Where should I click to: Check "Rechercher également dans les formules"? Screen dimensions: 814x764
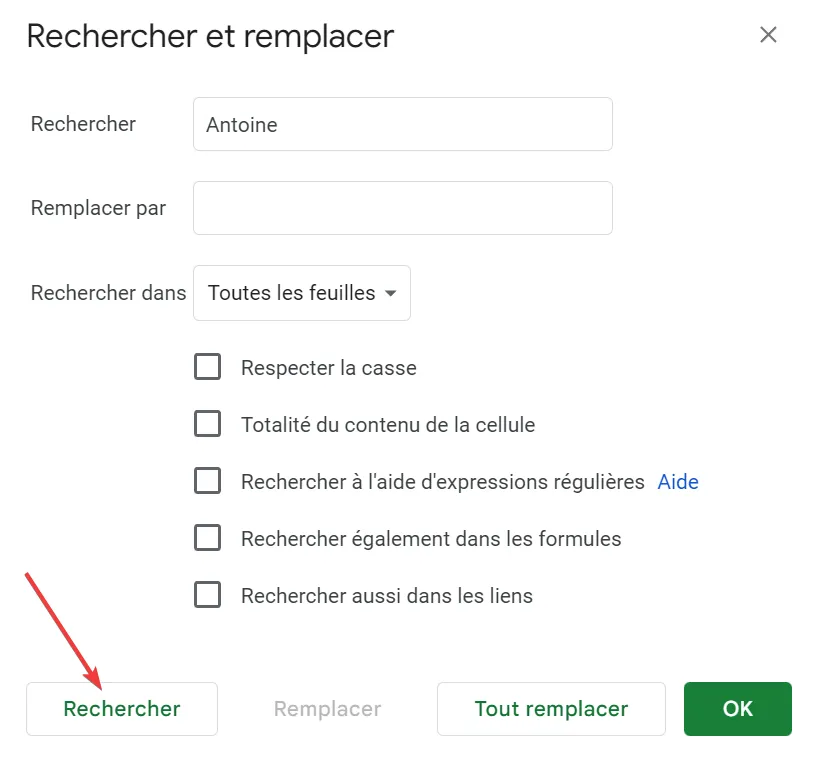click(207, 538)
